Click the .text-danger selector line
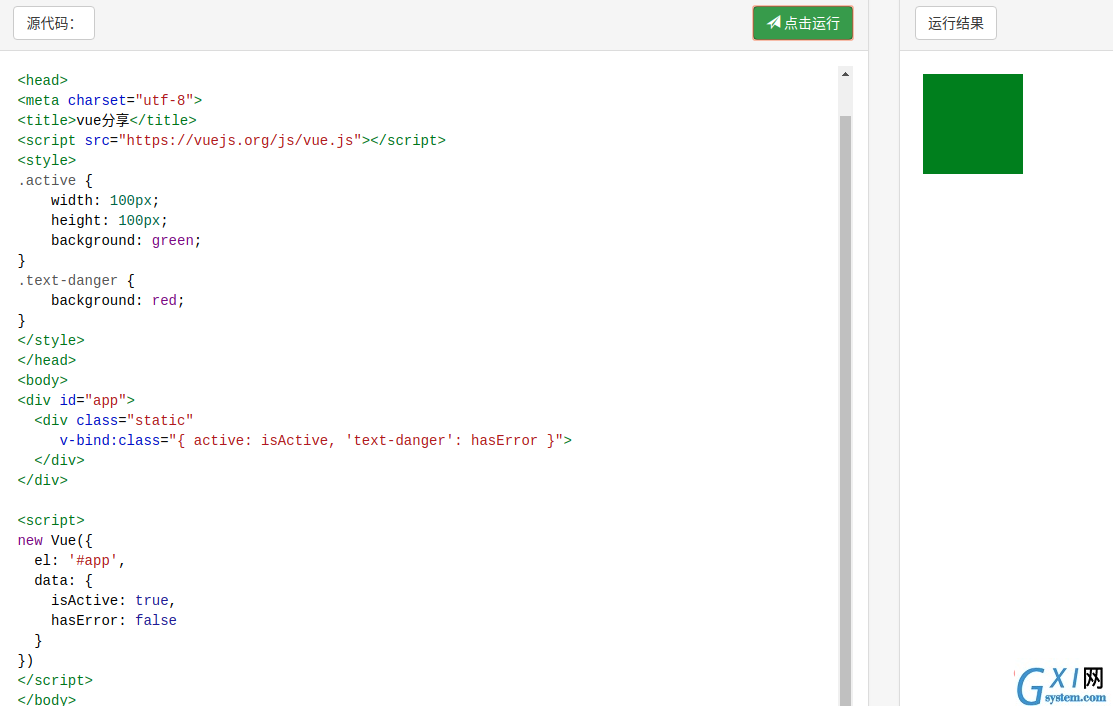Viewport: 1113px width, 706px height. [x=76, y=280]
